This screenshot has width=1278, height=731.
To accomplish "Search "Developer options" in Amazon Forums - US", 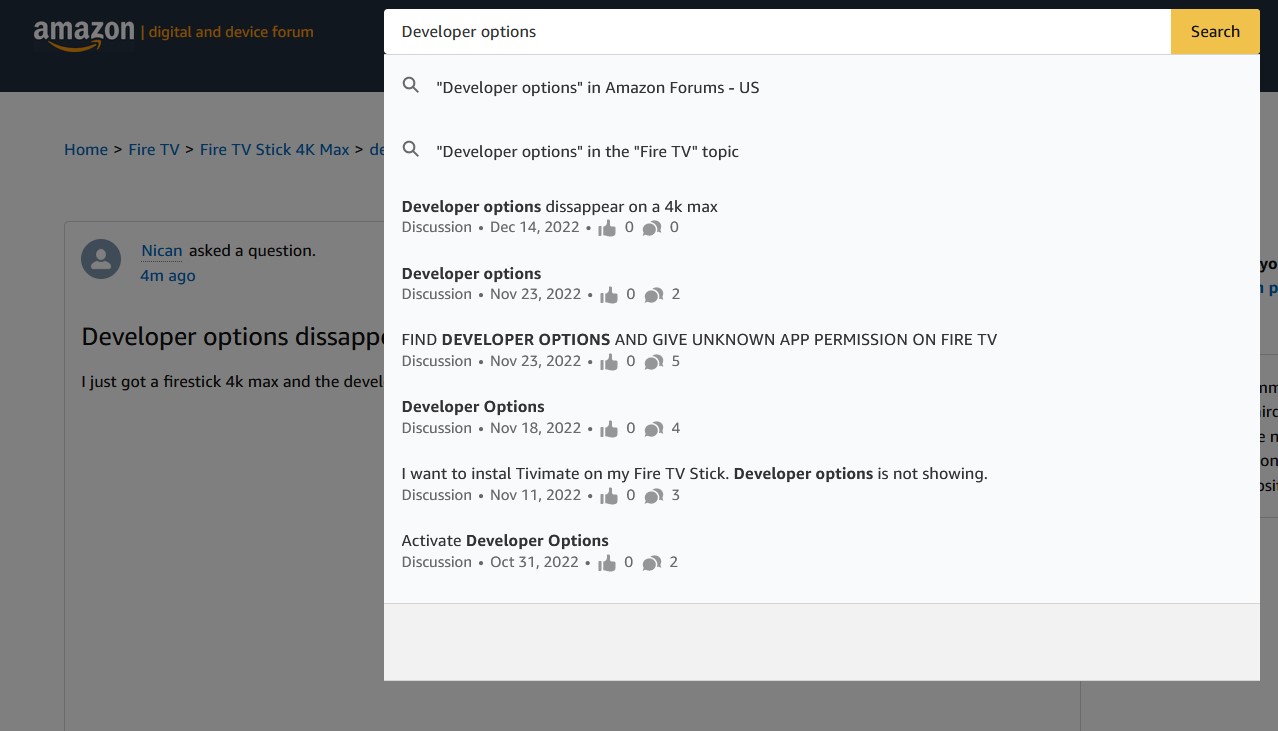I will (x=597, y=88).
